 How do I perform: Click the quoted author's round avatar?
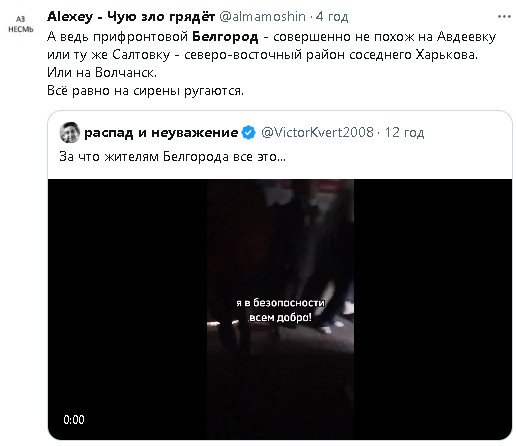pyautogui.click(x=70, y=132)
